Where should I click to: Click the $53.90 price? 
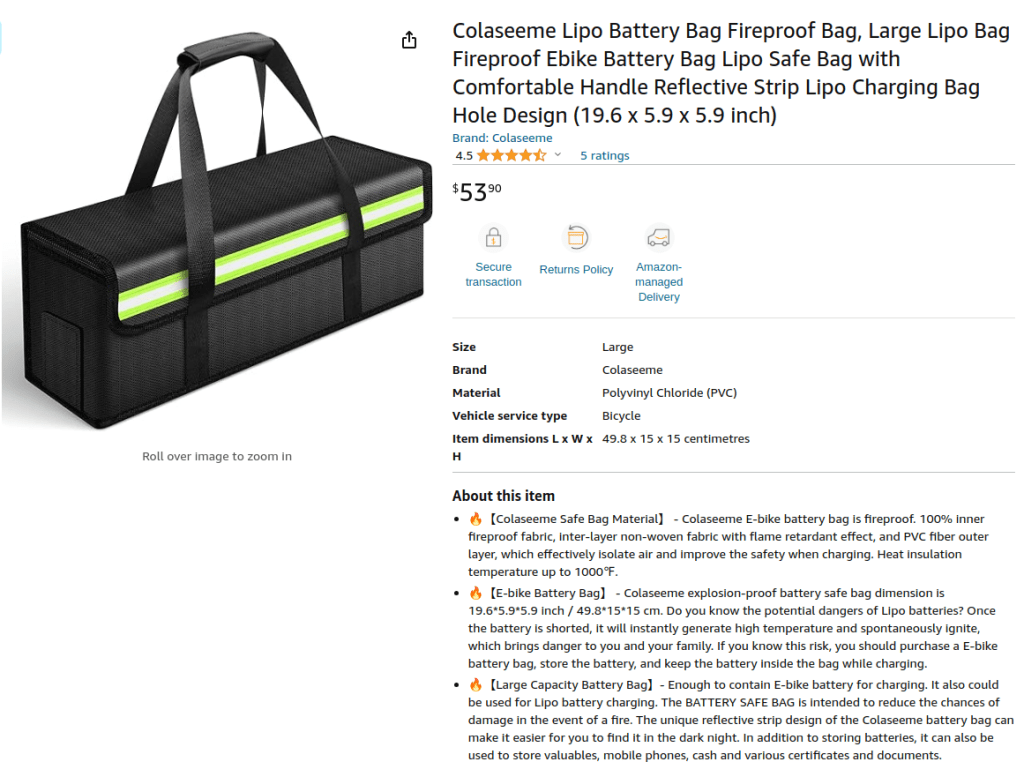coord(478,192)
